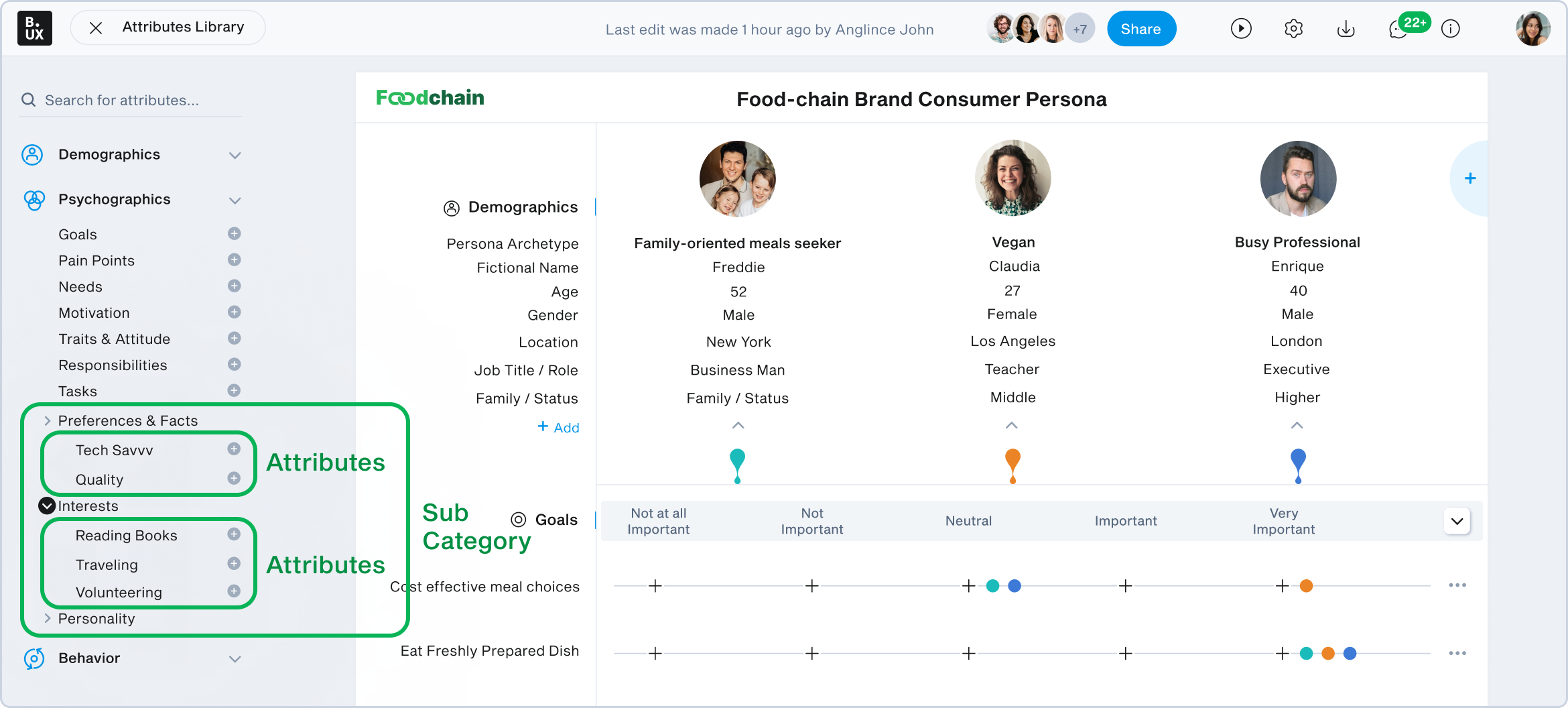The image size is (1568, 708).
Task: Click the info icon in header
Action: point(1451,29)
